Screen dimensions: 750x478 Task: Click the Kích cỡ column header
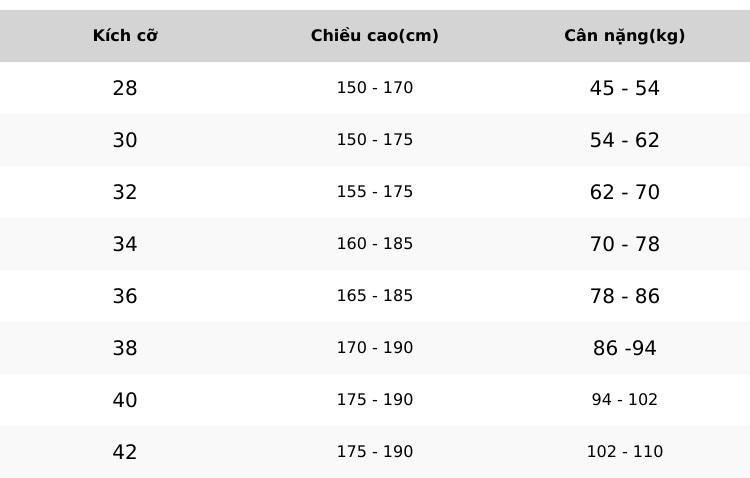(125, 35)
